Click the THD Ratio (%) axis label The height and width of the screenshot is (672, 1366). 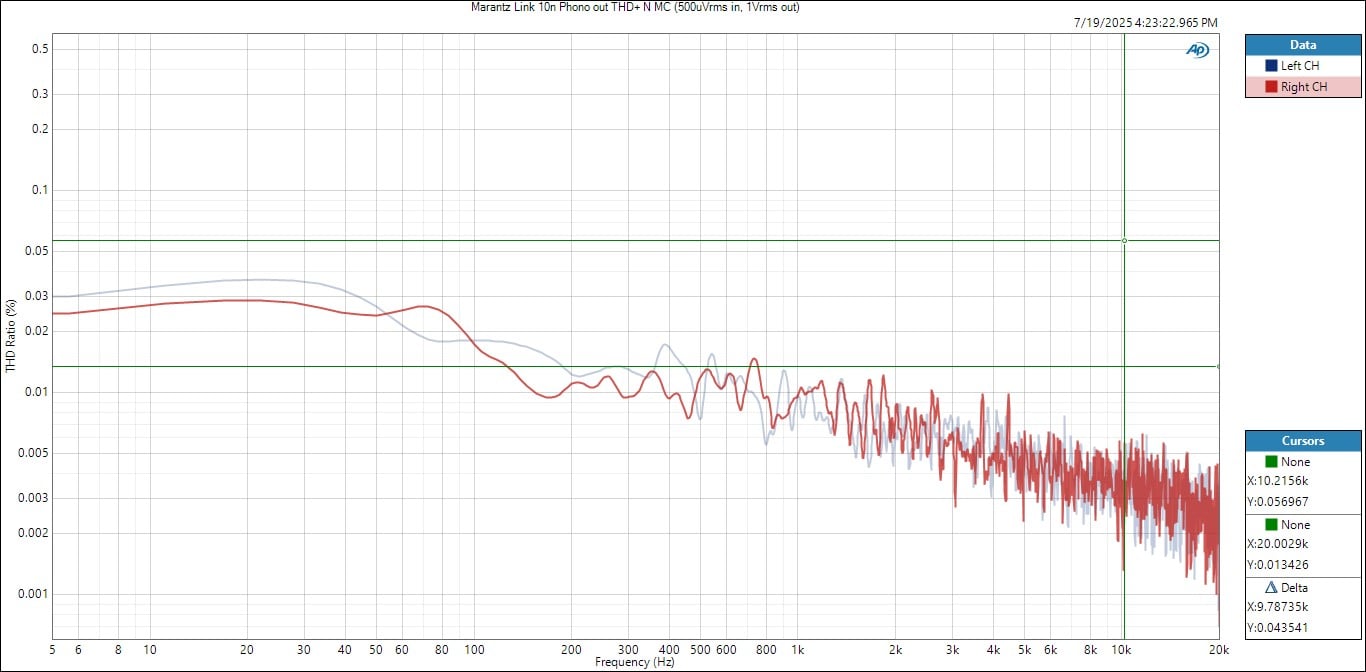tap(11, 335)
